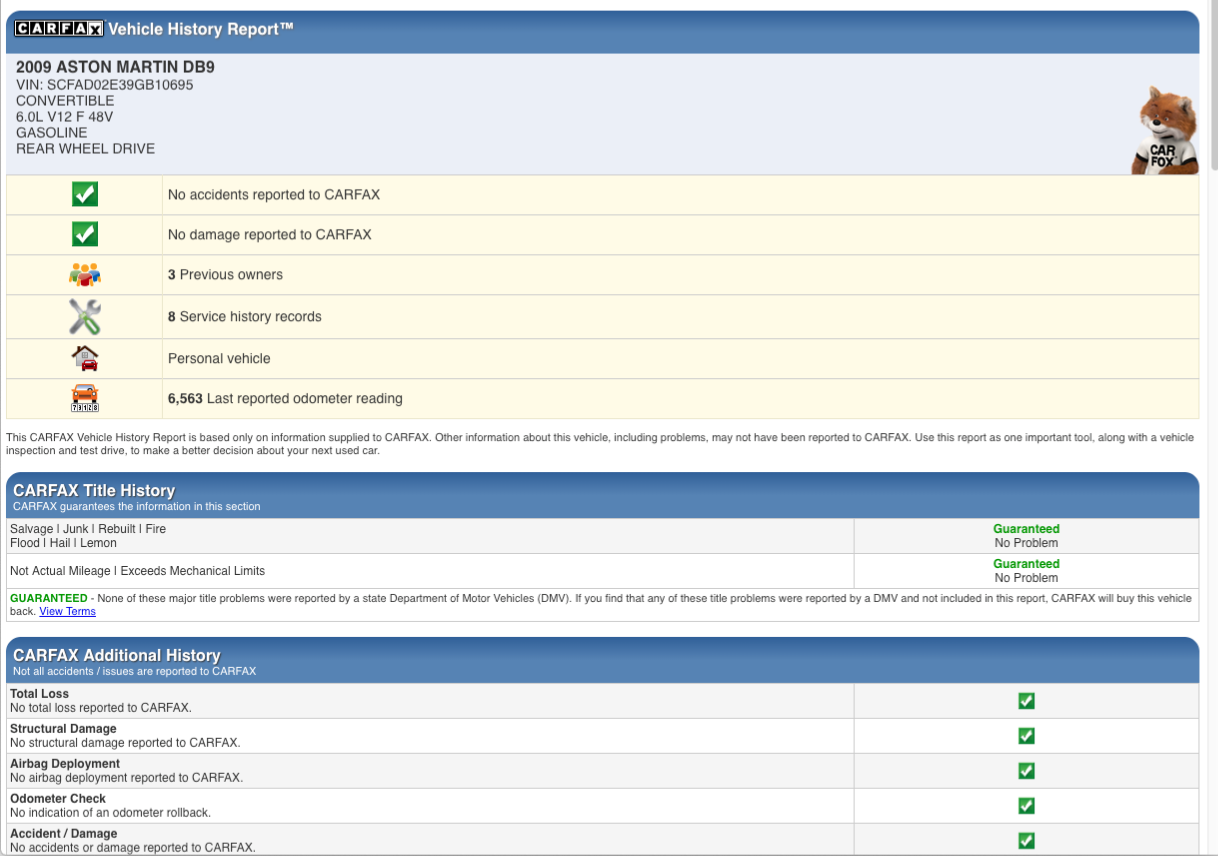1218x856 pixels.
Task: Click the green check beside No accidents reported
Action: (85, 194)
